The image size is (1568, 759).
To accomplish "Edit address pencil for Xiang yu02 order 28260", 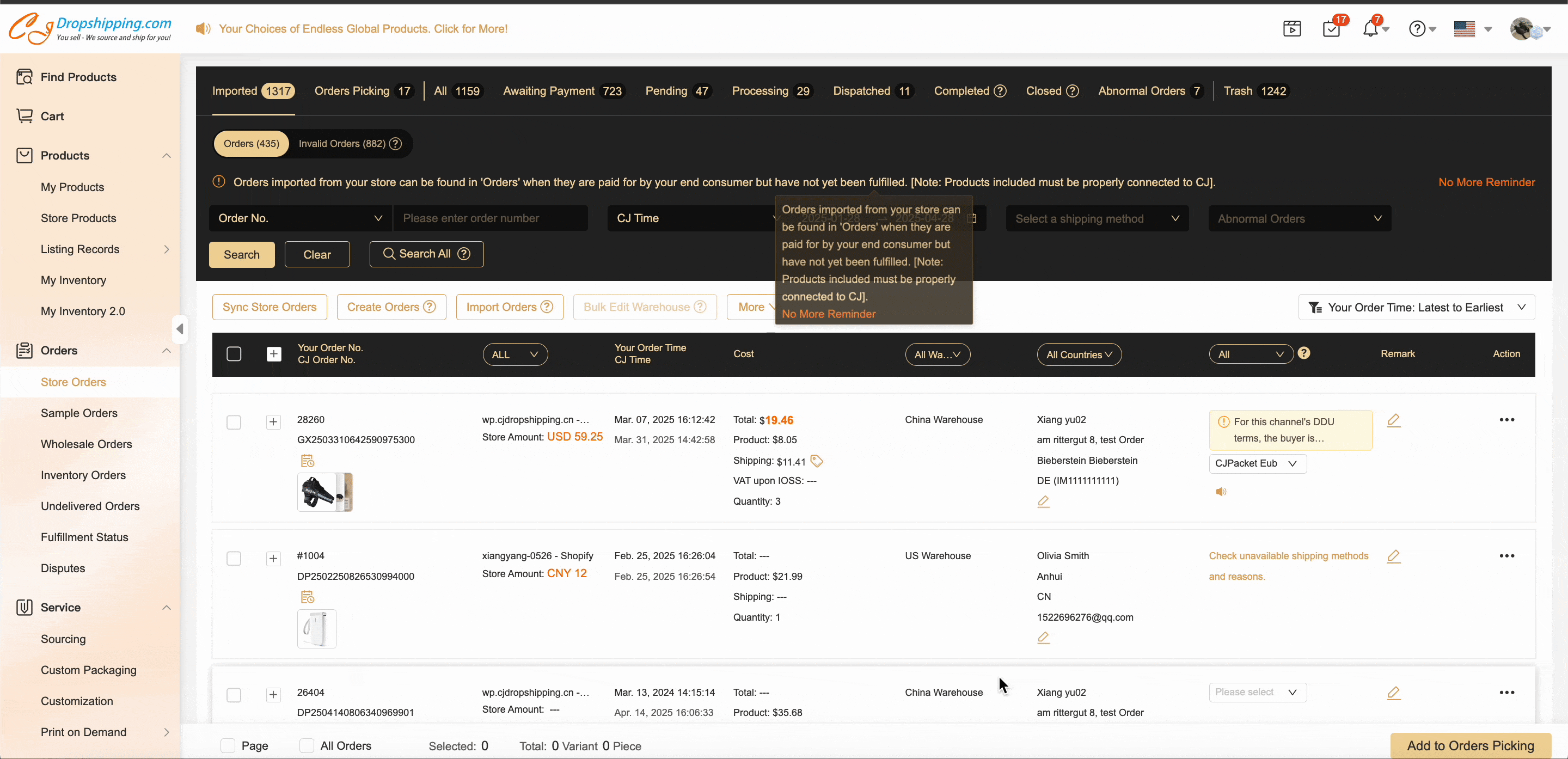I will pos(1043,501).
